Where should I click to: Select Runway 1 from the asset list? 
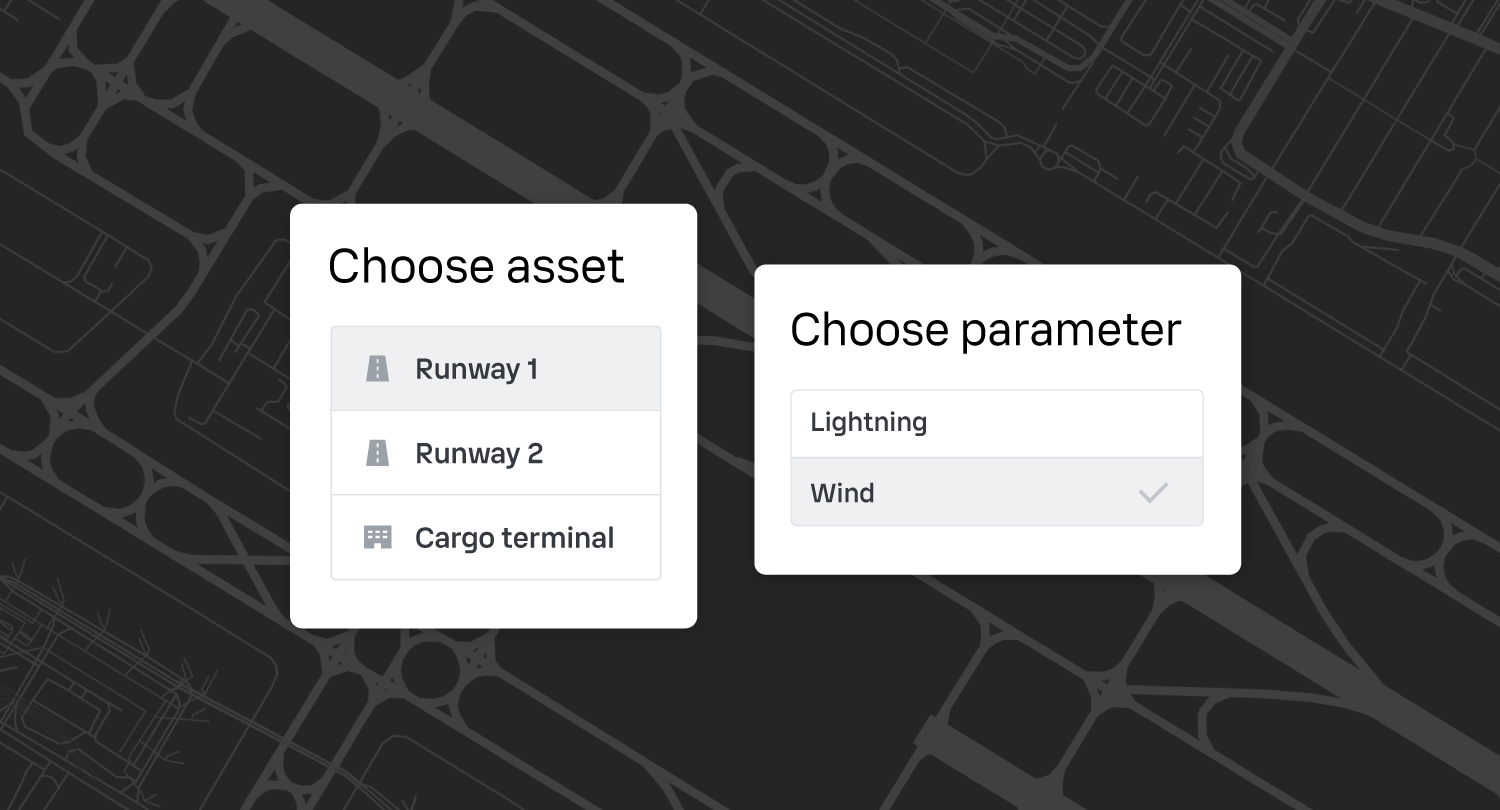click(x=495, y=368)
